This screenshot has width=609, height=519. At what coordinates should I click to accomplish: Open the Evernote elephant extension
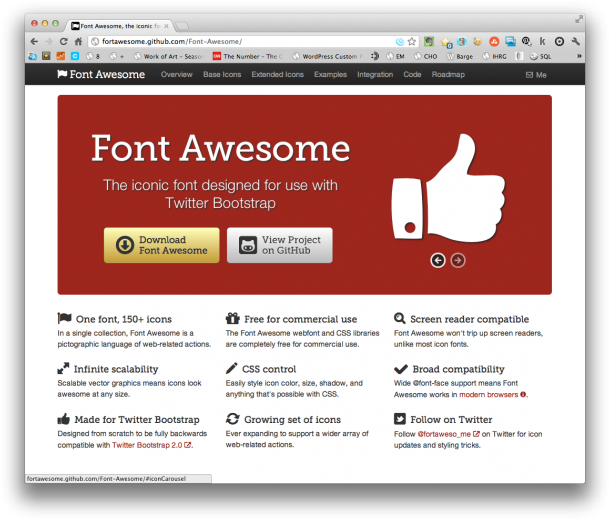point(429,42)
